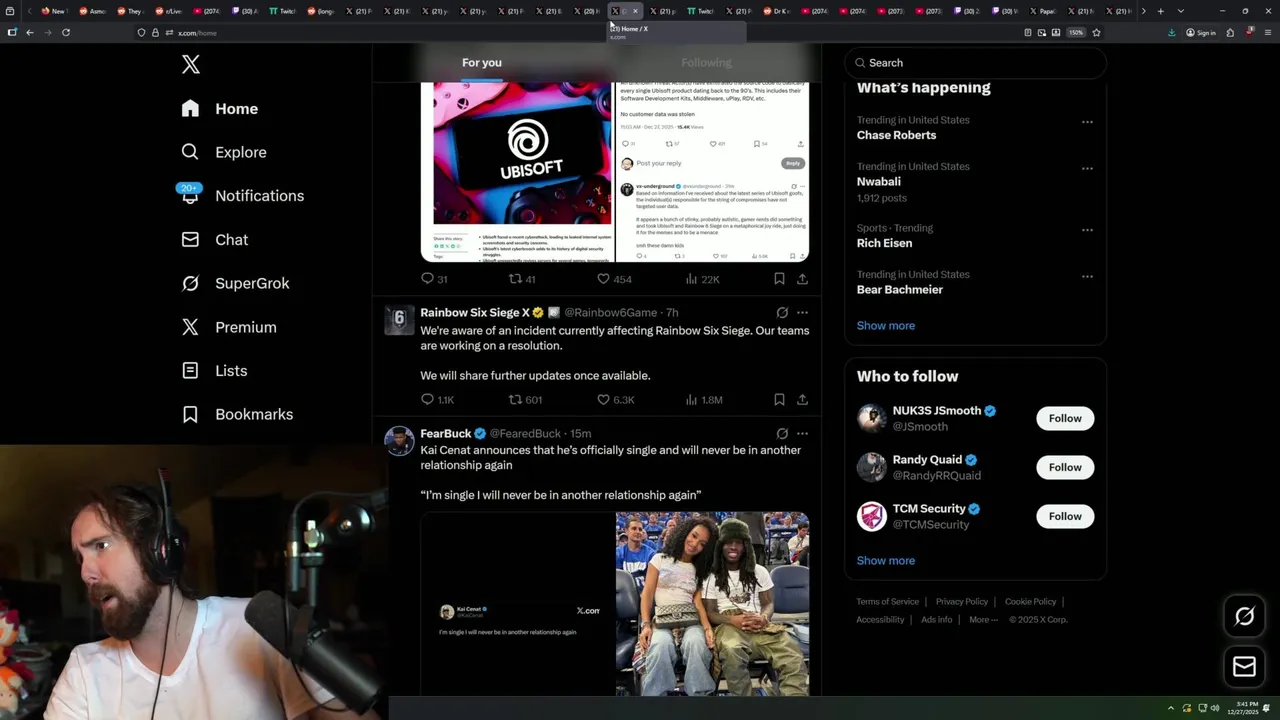Follow Randy Quaid

pos(1065,467)
